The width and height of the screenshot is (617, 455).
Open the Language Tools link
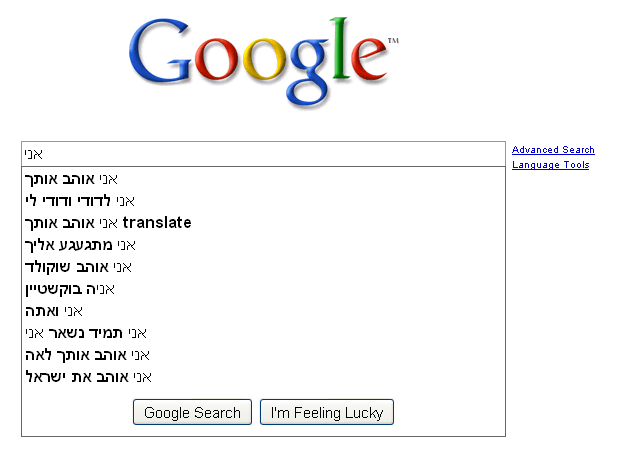tap(550, 165)
